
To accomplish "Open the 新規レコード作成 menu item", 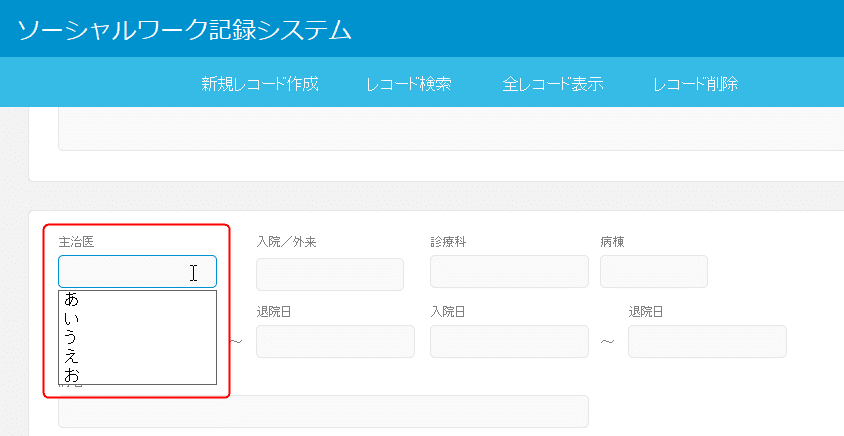I will pos(260,84).
